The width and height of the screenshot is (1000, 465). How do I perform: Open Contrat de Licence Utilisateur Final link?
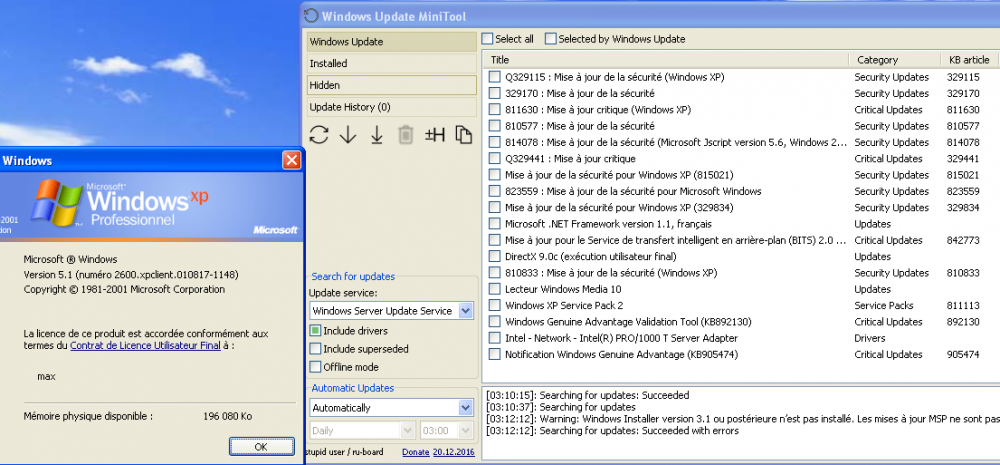coord(145,345)
